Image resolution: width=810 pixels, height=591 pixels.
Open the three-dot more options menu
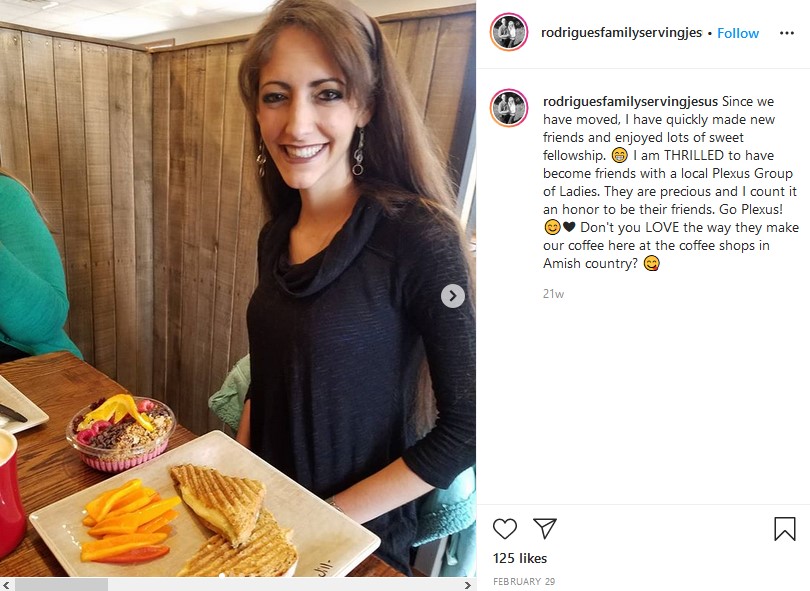(x=786, y=33)
